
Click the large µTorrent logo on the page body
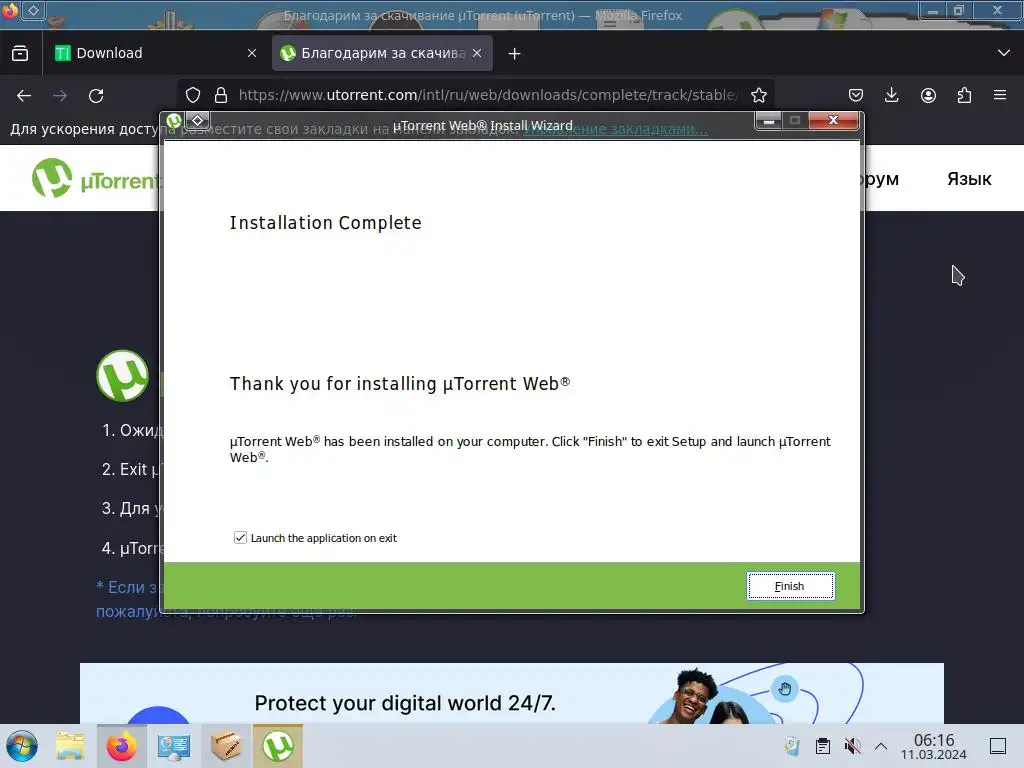pyautogui.click(x=123, y=376)
